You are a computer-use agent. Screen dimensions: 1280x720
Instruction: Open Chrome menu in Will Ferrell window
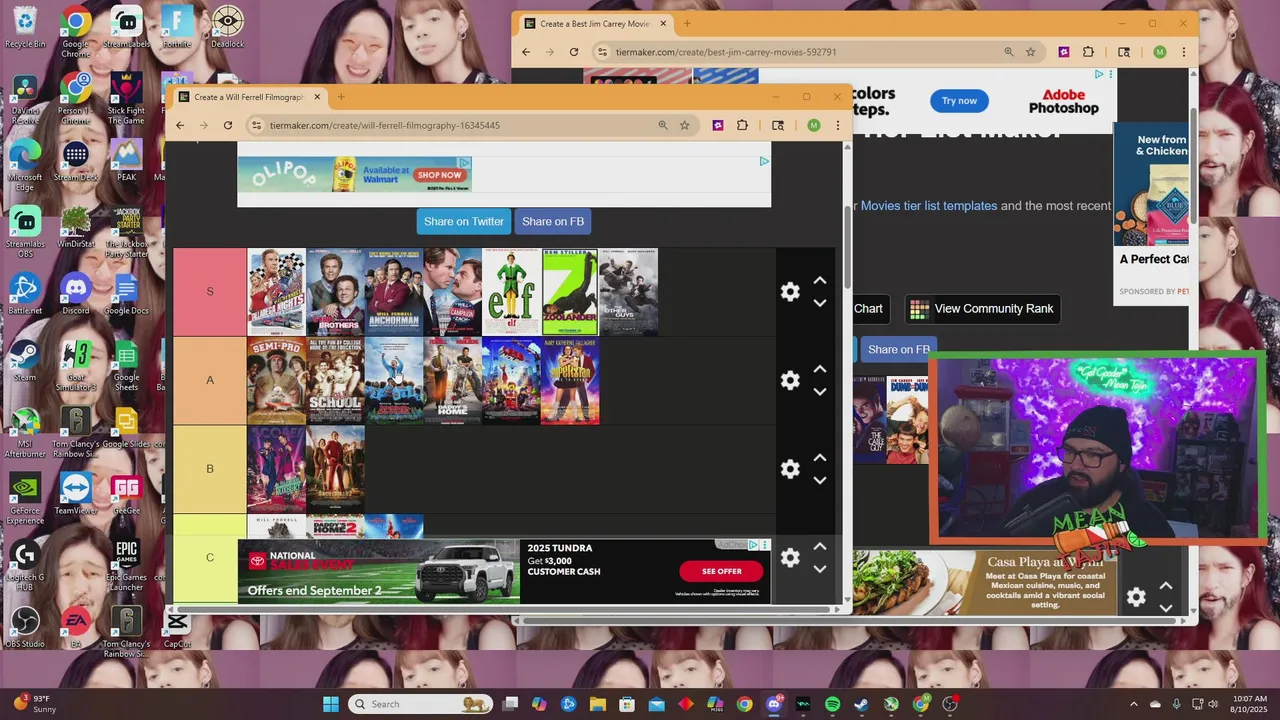point(838,125)
